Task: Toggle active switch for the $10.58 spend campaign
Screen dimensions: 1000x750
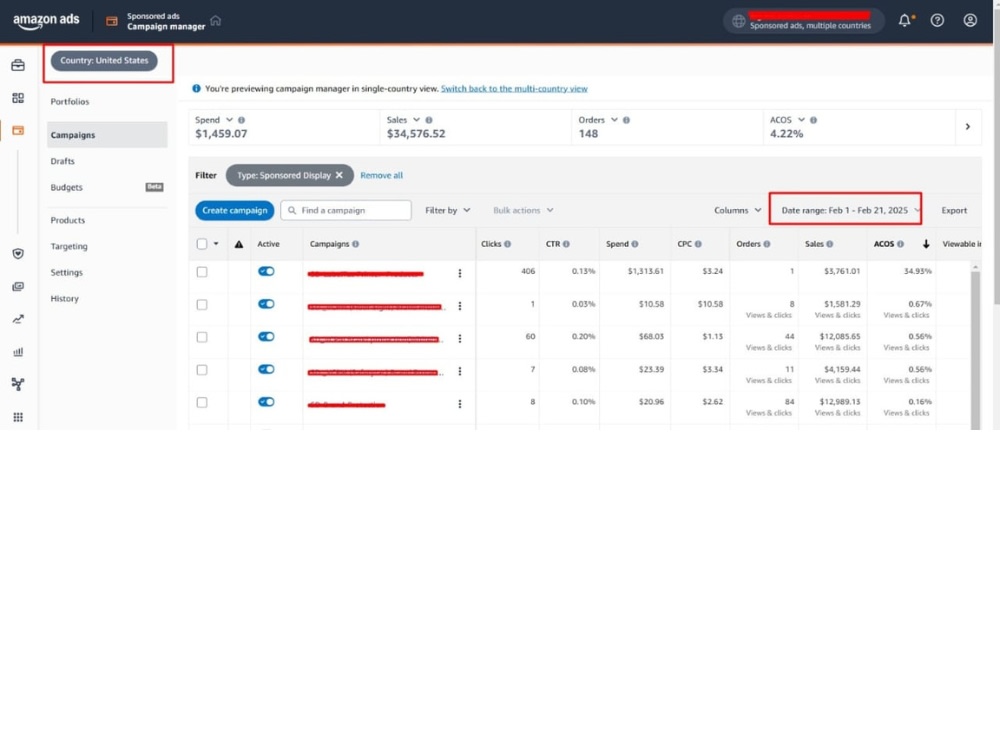Action: [266, 304]
